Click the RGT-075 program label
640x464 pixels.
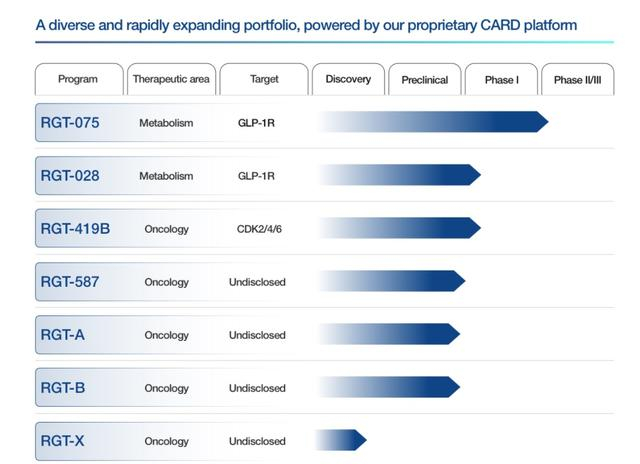[70, 123]
